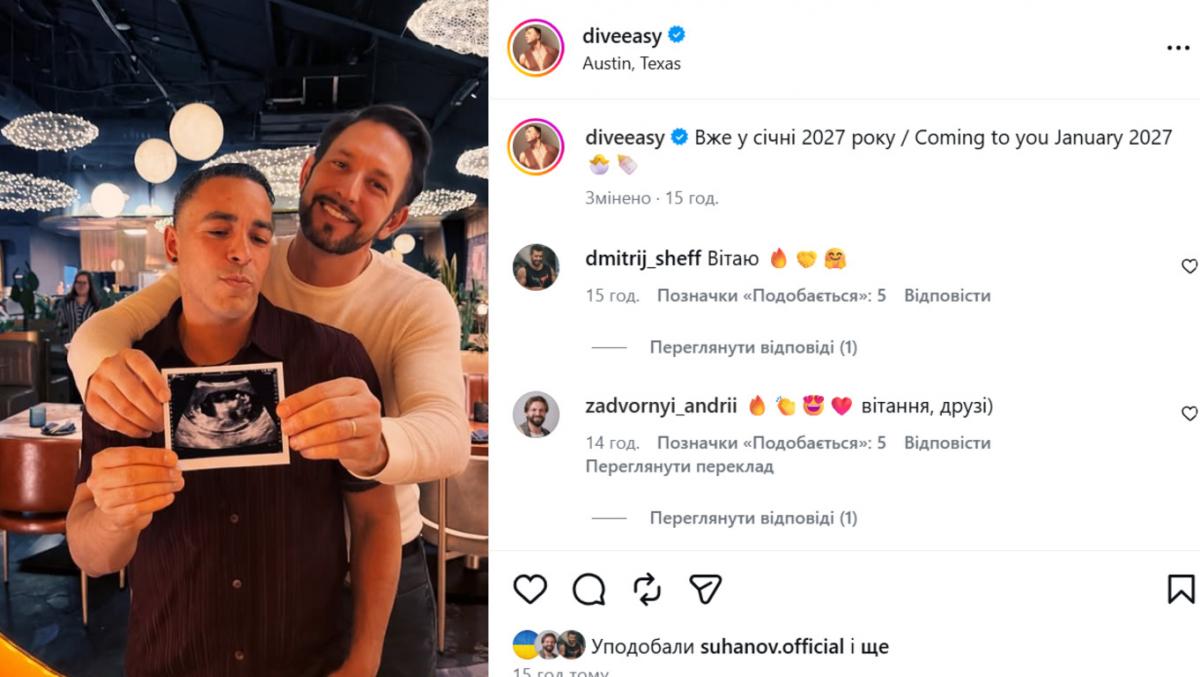Click the ultrasound couple photo

pyautogui.click(x=244, y=338)
